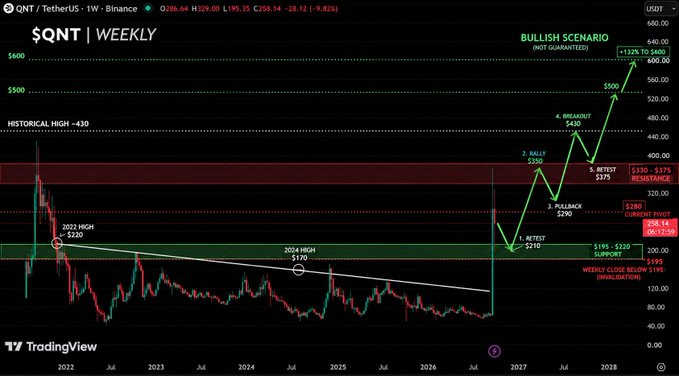The image size is (679, 376).
Task: Click the 1. RETEST $210 annotation
Action: tap(532, 242)
